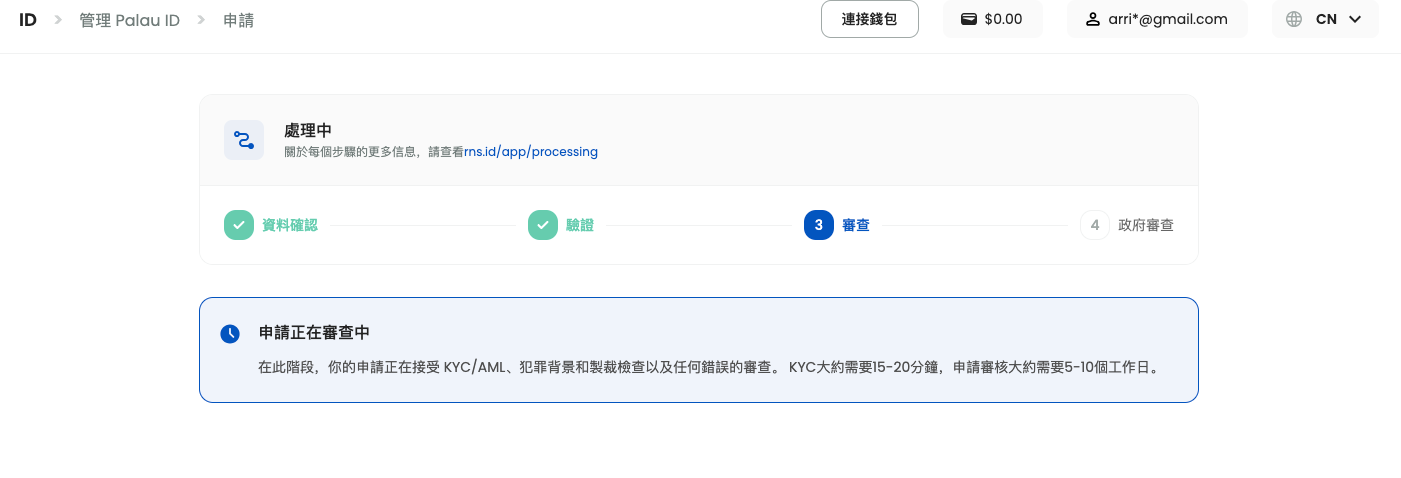This screenshot has width=1401, height=478.
Task: Click the 申請 breadcrumb item
Action: [x=239, y=19]
